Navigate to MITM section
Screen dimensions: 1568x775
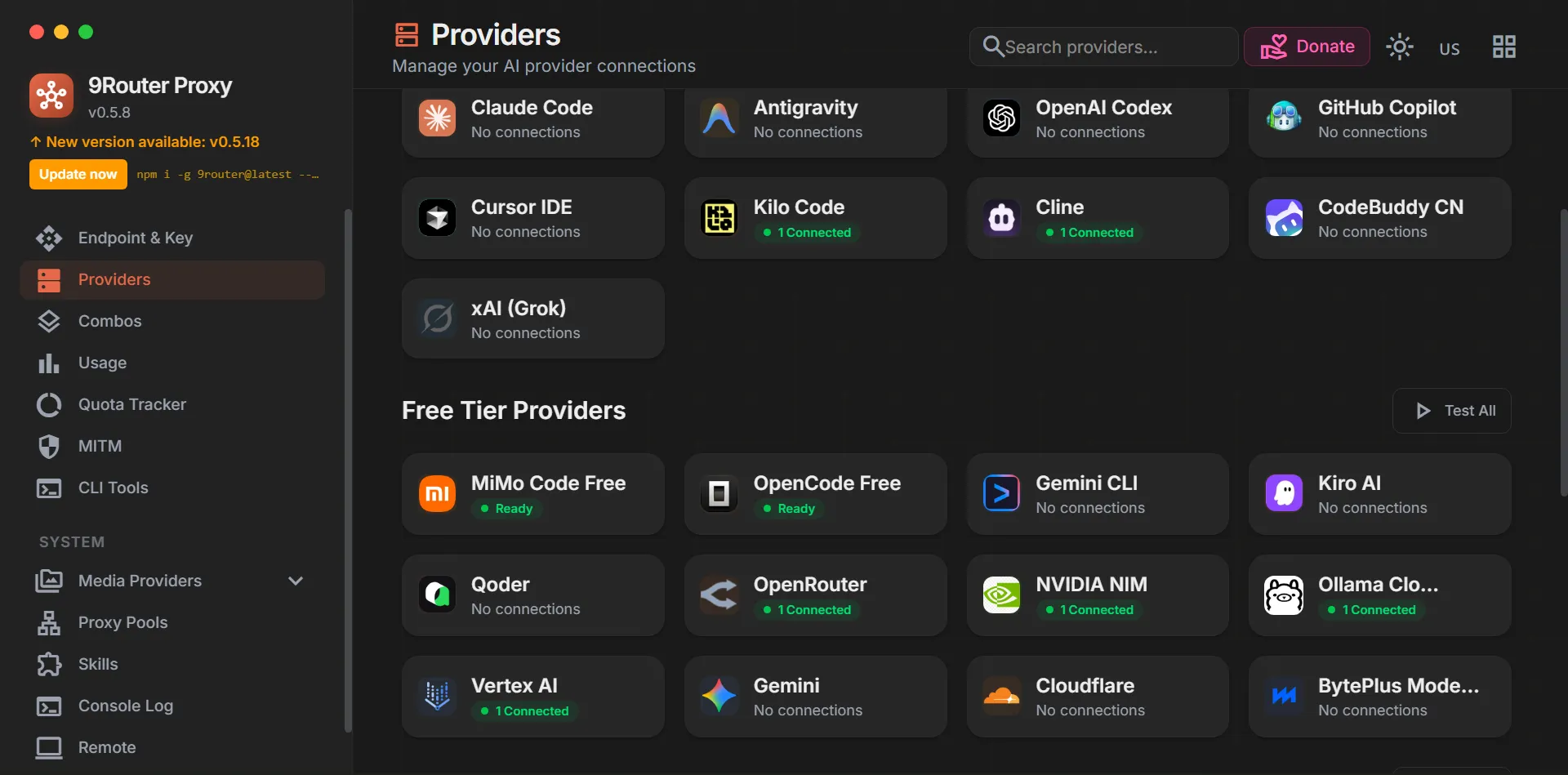pyautogui.click(x=172, y=446)
